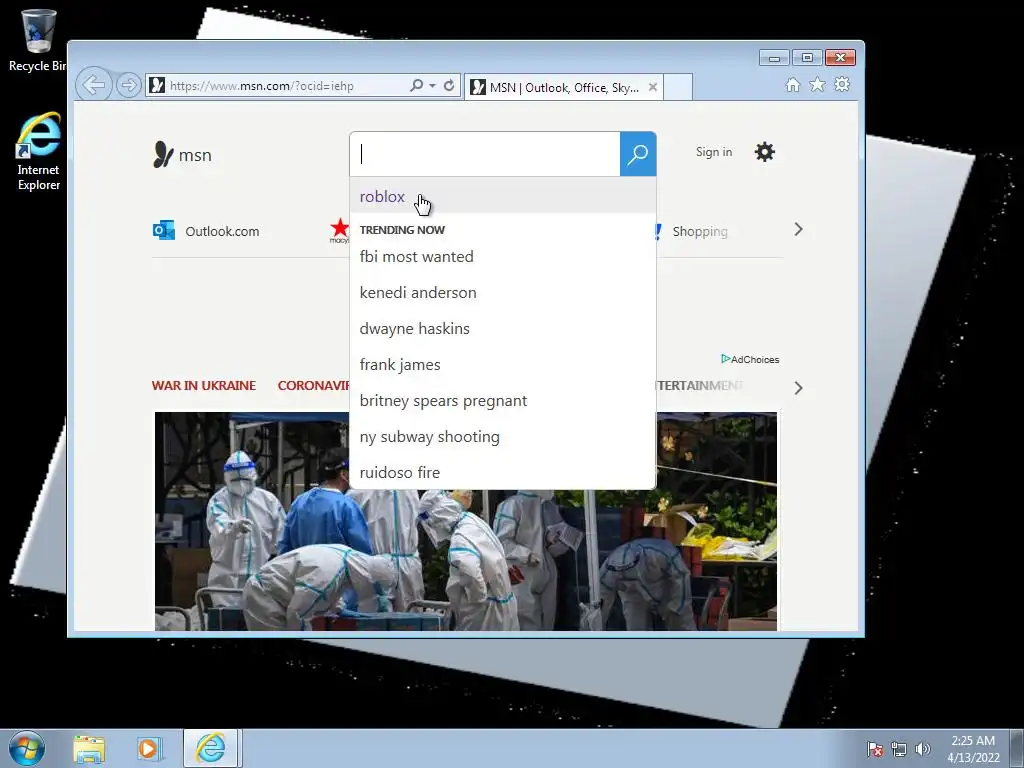This screenshot has height=768, width=1024.
Task: Open the CORONAVIRUS news category
Action: tap(313, 385)
